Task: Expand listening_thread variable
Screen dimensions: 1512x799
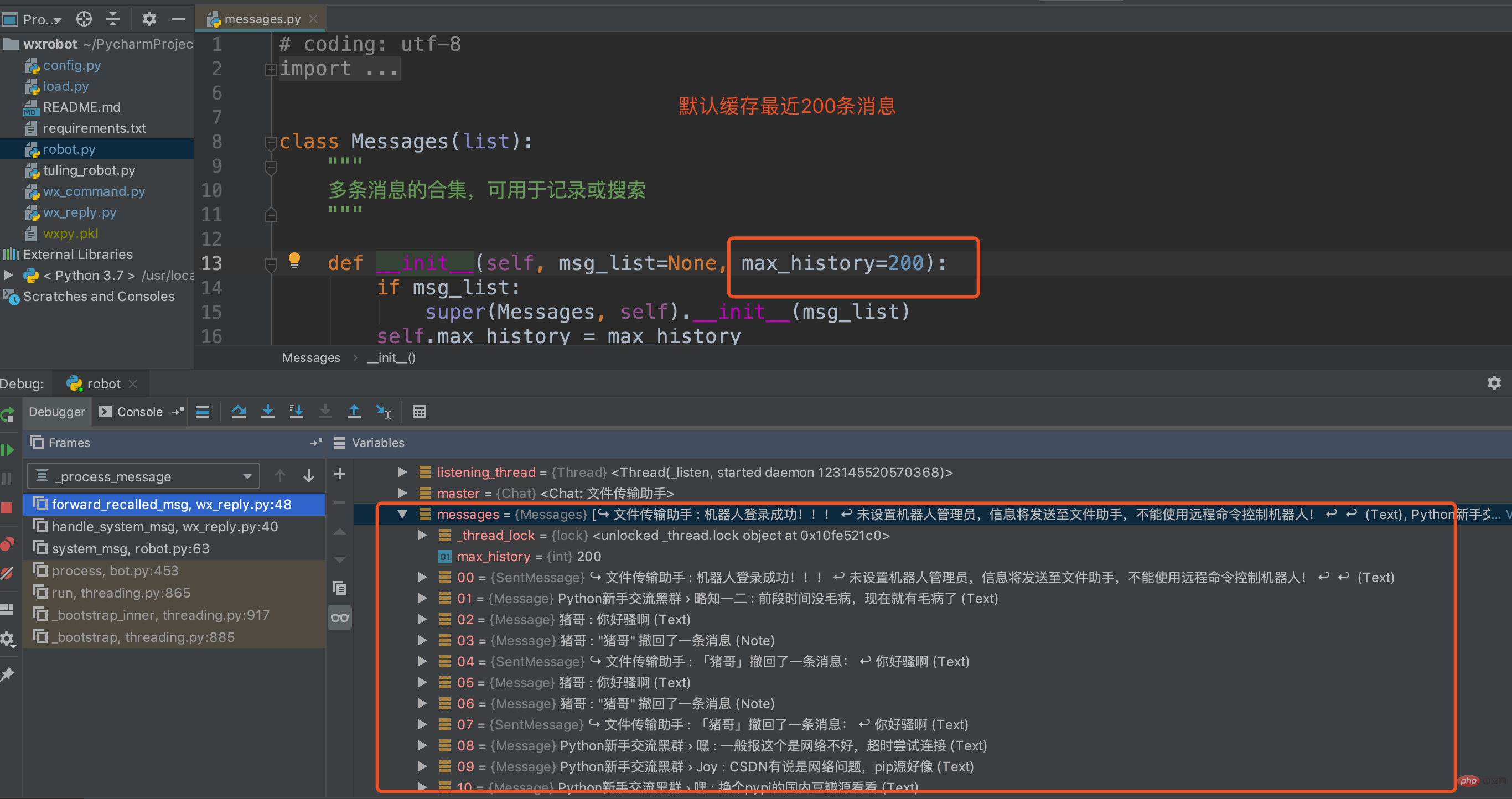Action: [x=403, y=471]
